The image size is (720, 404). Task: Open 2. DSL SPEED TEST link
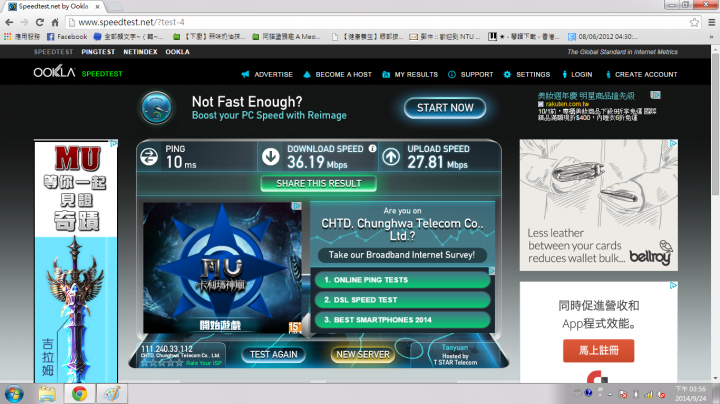(402, 300)
